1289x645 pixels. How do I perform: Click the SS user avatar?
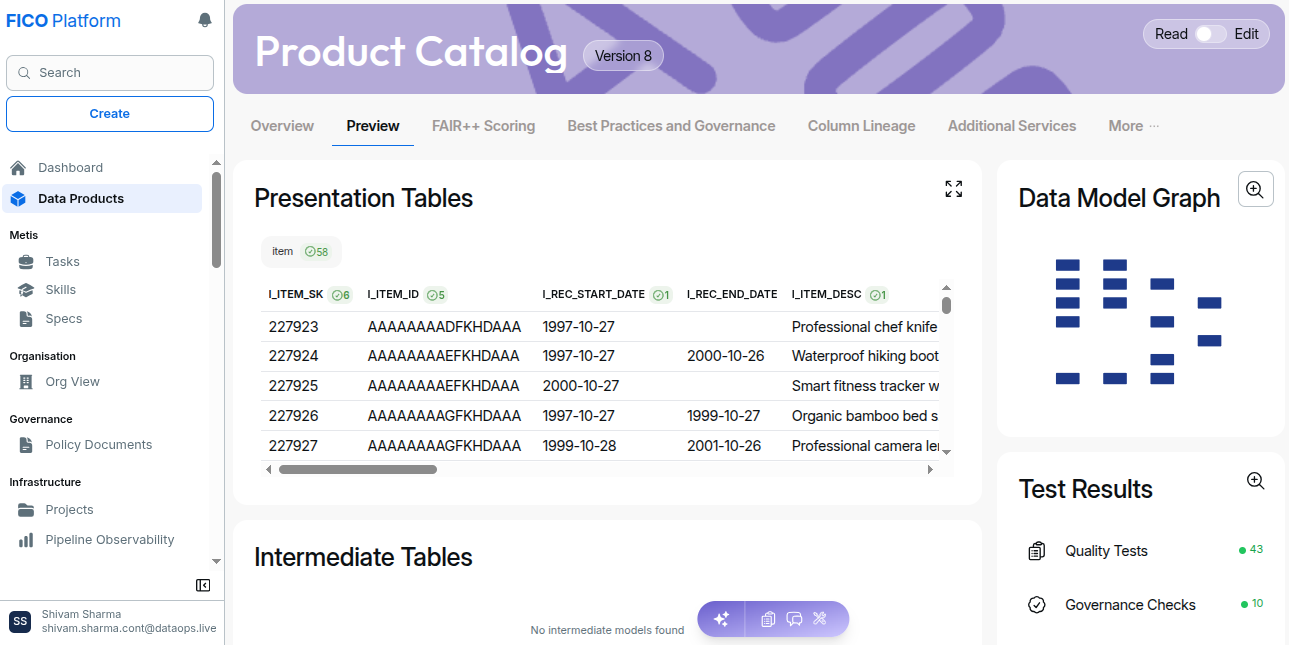click(20, 622)
